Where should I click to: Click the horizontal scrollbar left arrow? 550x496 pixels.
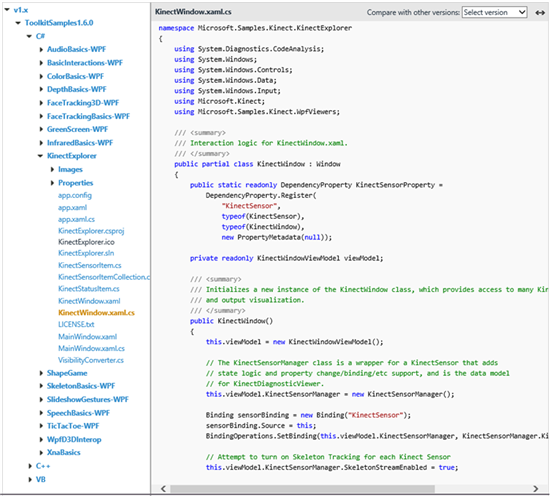tap(163, 489)
